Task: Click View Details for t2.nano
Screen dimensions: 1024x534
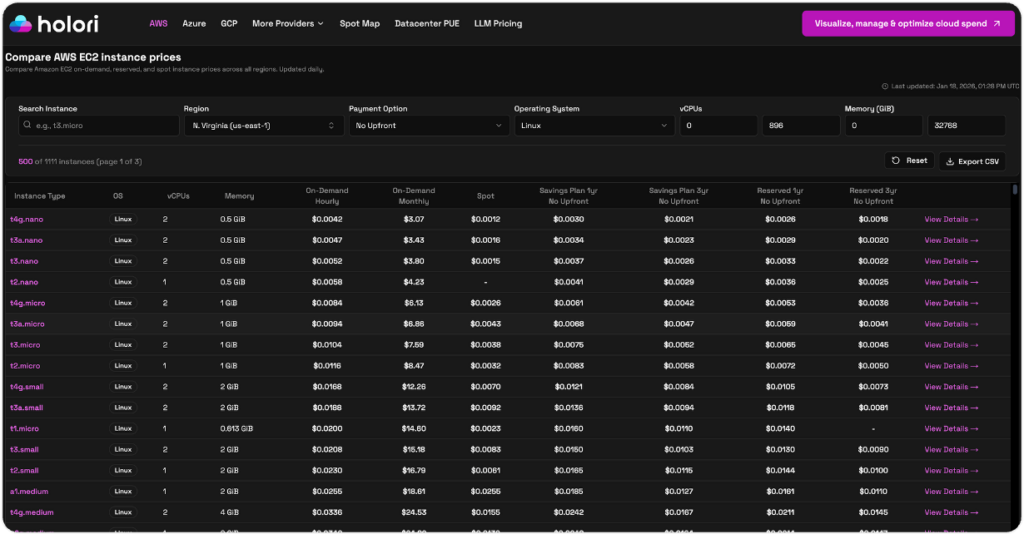Action: (951, 282)
